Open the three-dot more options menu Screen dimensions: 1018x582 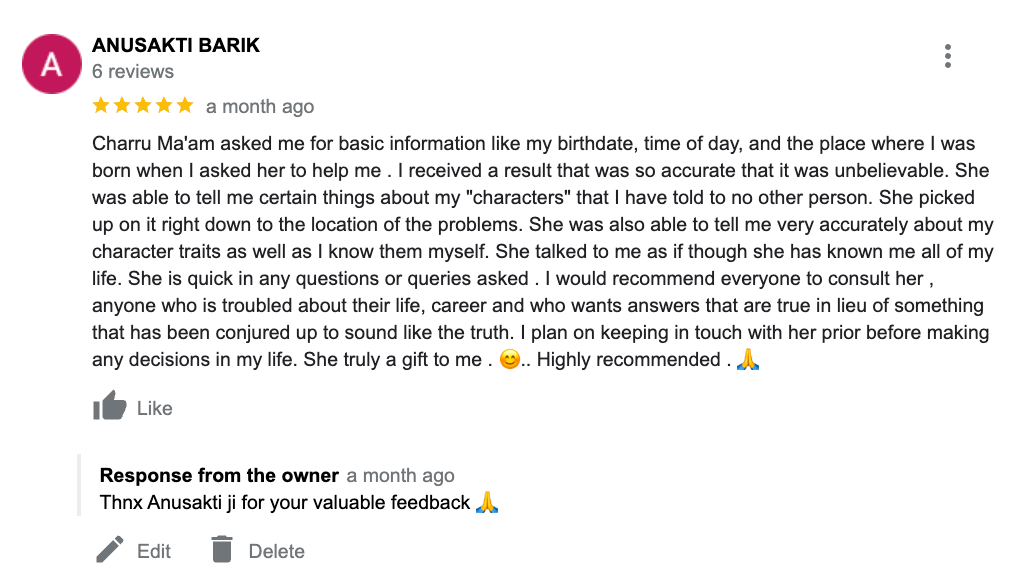click(947, 57)
